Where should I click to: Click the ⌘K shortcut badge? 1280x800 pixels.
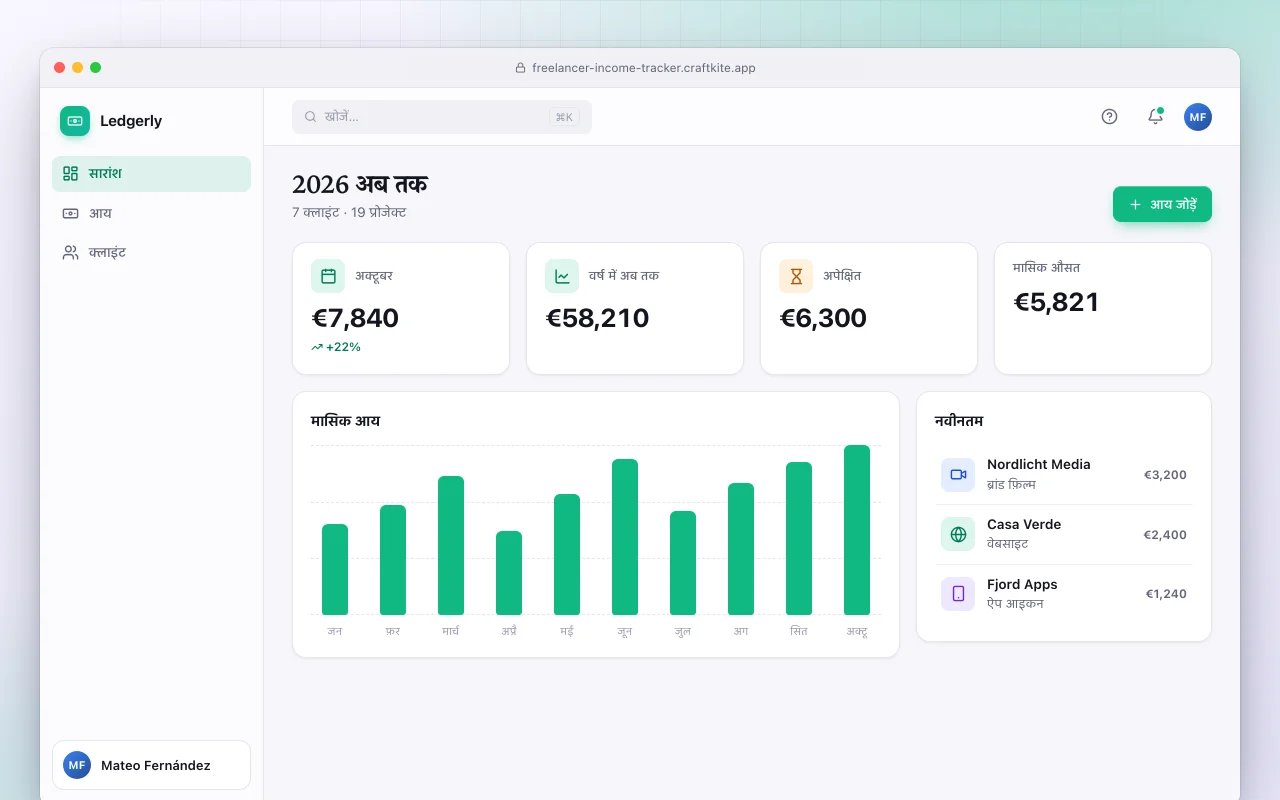pyautogui.click(x=564, y=117)
